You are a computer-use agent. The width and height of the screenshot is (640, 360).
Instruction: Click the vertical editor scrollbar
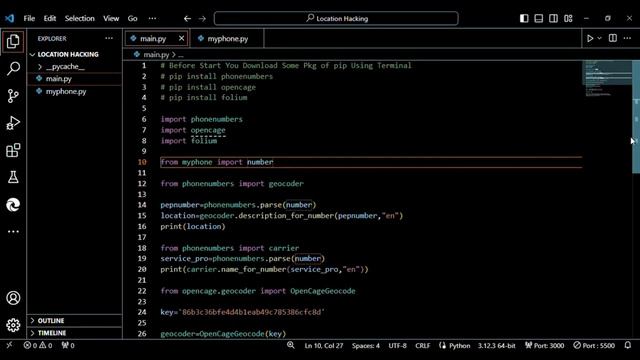click(636, 117)
